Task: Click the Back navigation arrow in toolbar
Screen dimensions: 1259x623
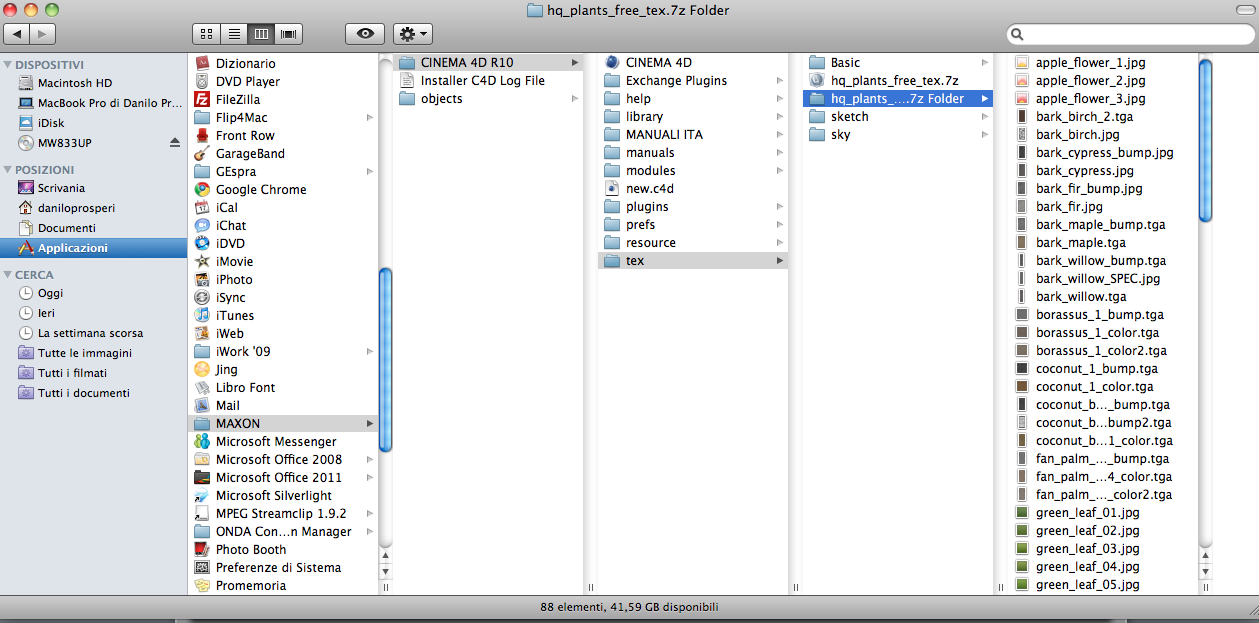Action: [x=17, y=34]
